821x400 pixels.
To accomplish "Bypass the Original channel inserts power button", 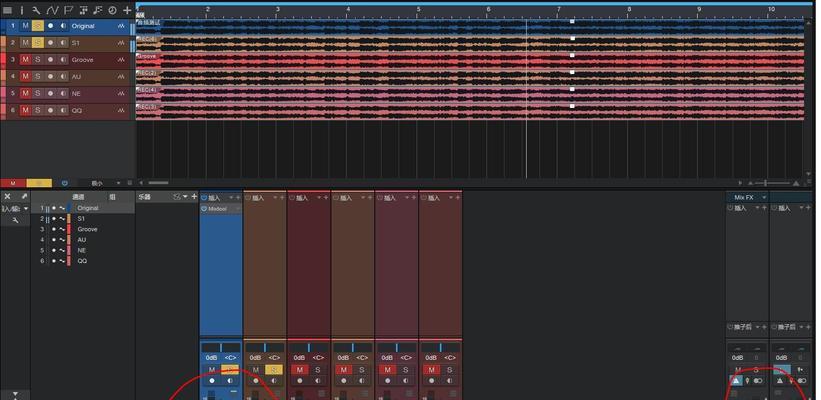I will (x=204, y=198).
